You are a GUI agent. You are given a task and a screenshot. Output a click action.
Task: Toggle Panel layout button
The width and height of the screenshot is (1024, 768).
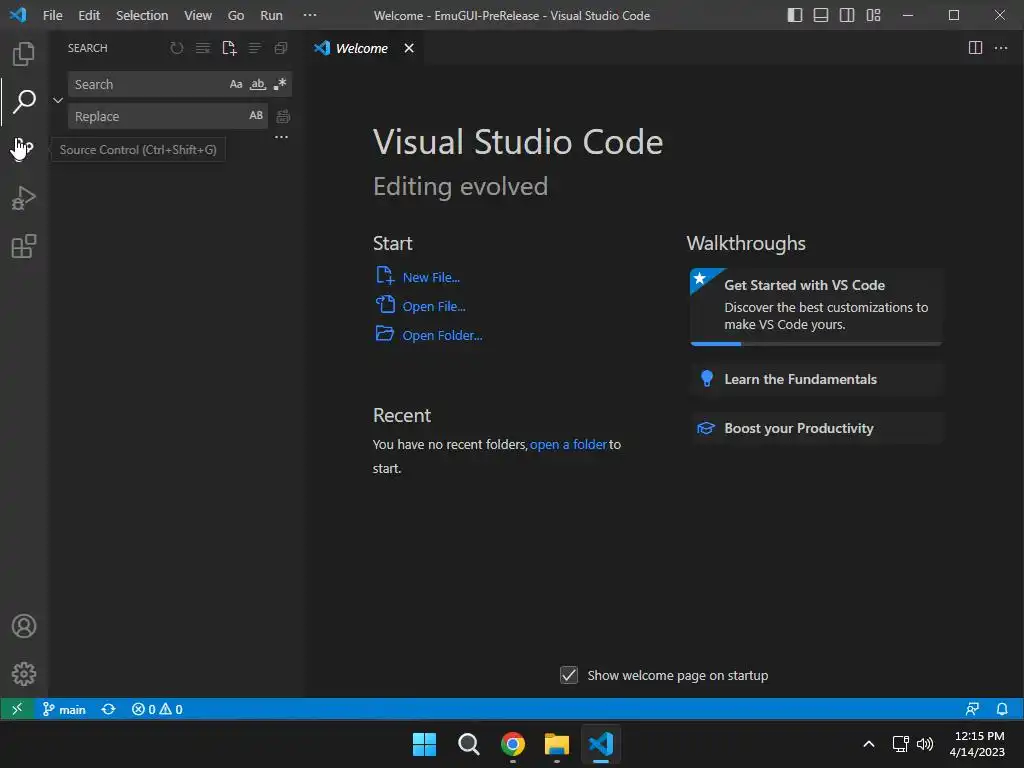(821, 15)
